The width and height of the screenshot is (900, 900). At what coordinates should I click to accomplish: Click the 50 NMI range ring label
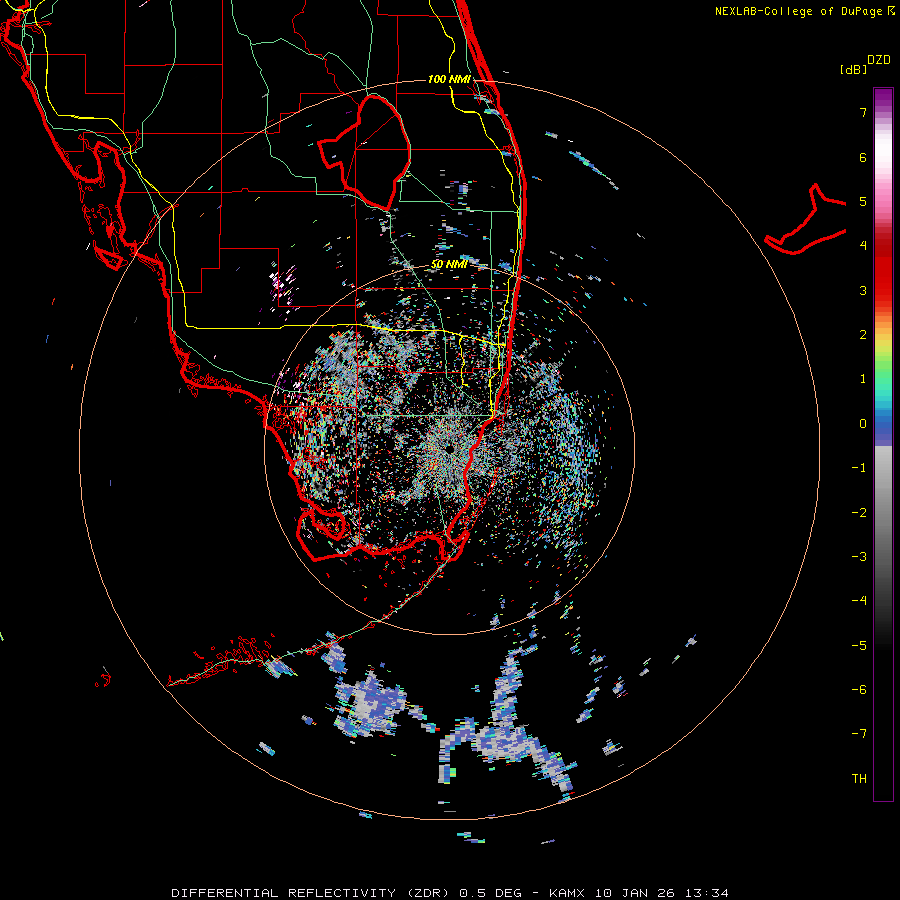click(449, 264)
